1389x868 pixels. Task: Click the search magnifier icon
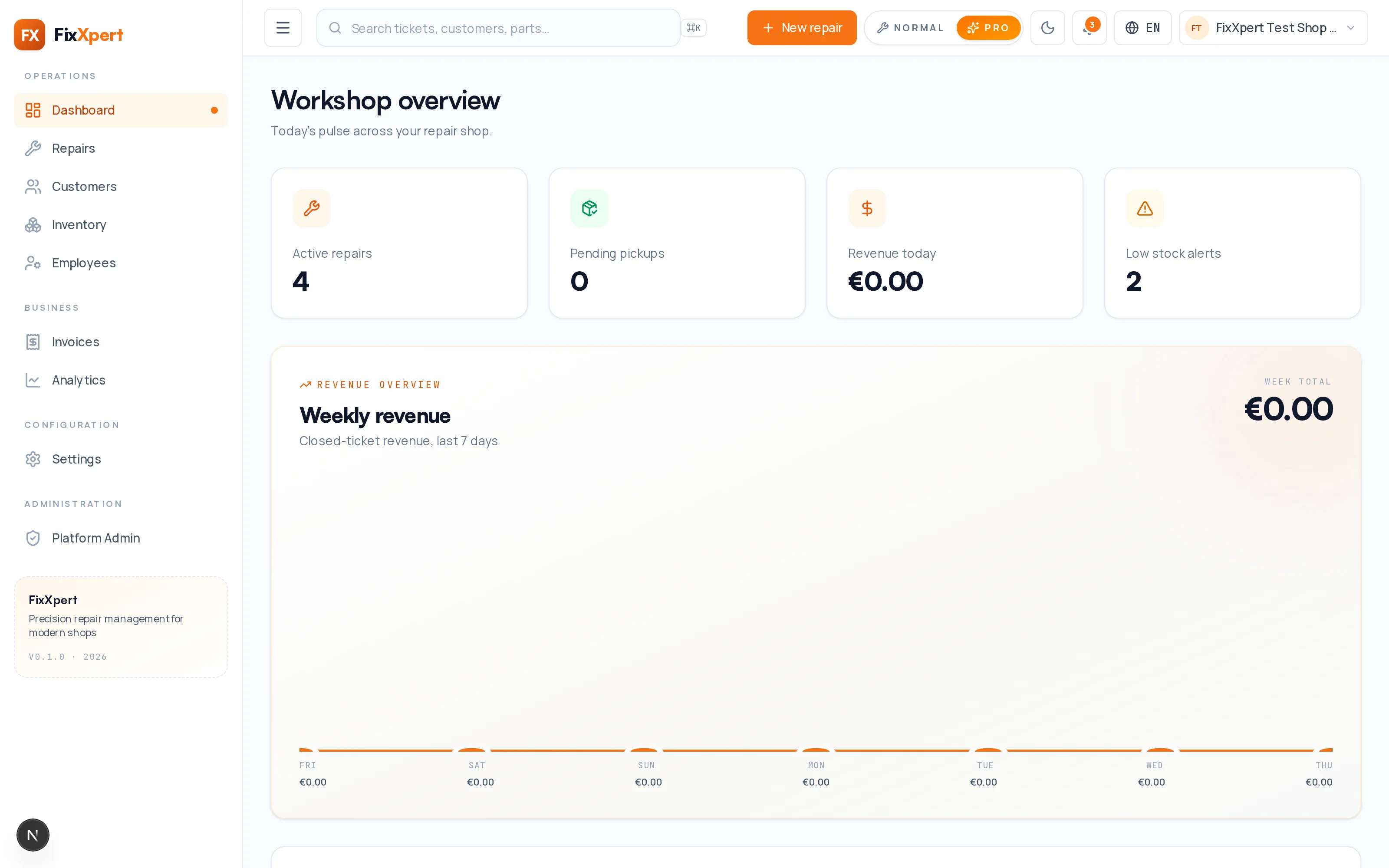pyautogui.click(x=335, y=27)
